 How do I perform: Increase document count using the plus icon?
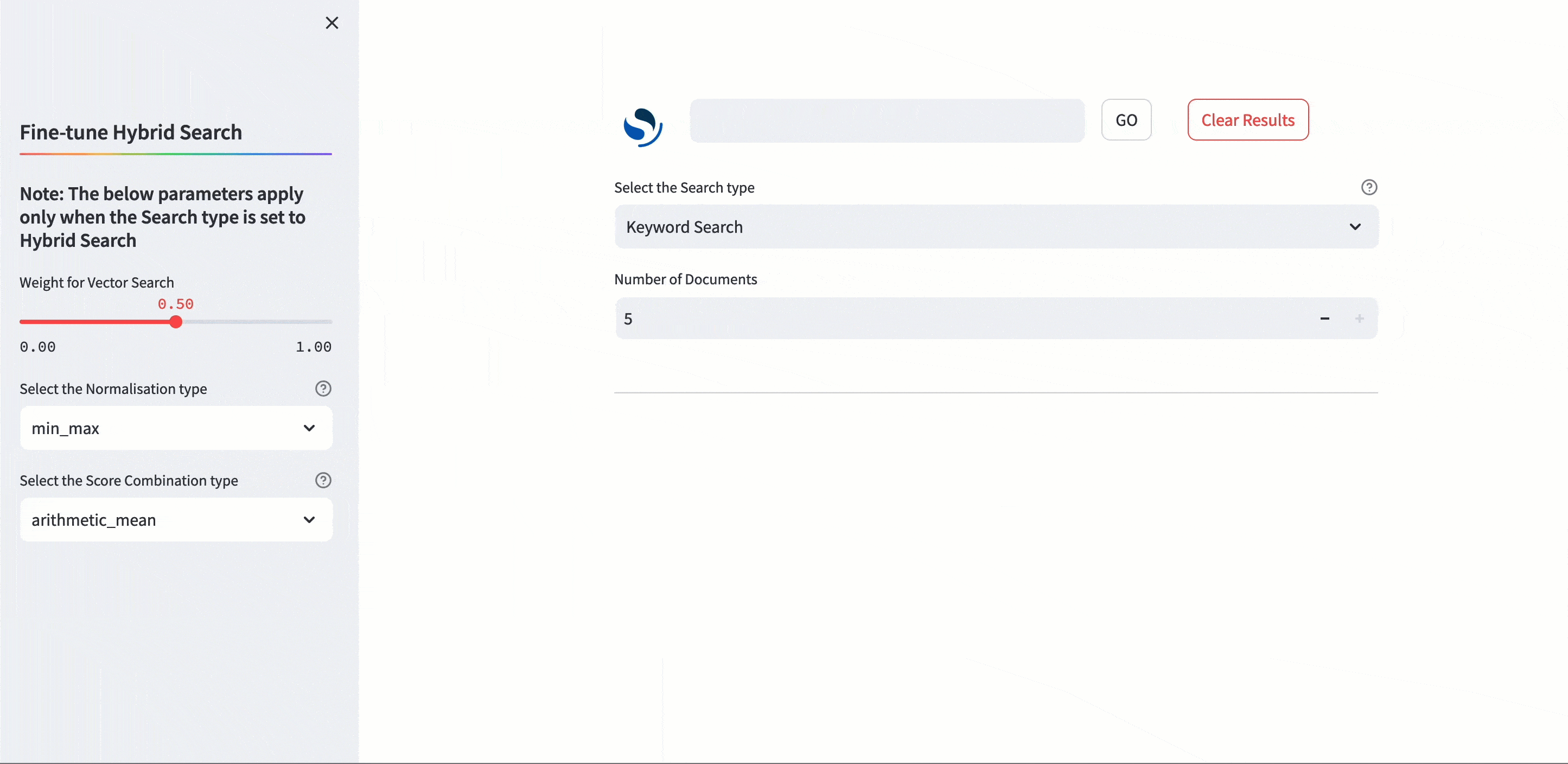(x=1359, y=318)
